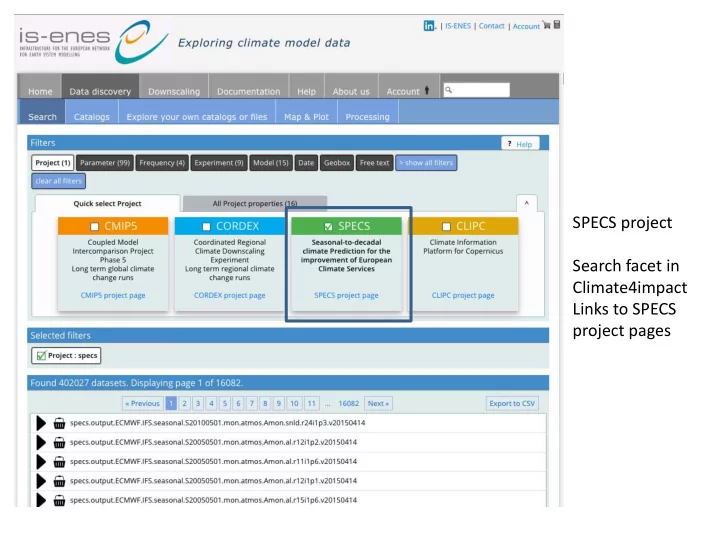Add al.r12i1p1 dataset to basket
Image resolution: width=720 pixels, height=540 pixels.
[x=59, y=481]
